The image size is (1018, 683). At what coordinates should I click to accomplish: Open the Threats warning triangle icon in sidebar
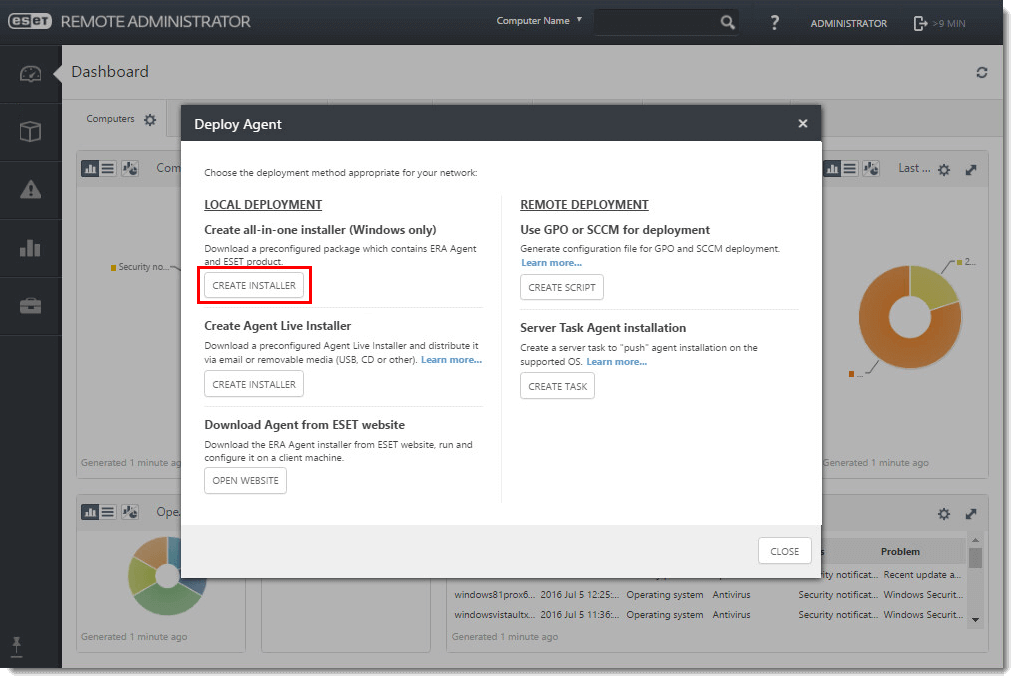(x=31, y=190)
